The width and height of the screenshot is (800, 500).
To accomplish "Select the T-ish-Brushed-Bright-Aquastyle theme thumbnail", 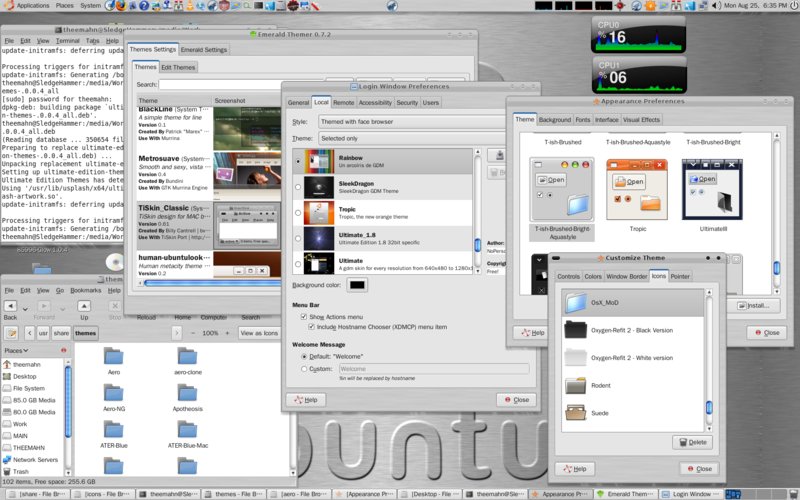I will pyautogui.click(x=562, y=198).
